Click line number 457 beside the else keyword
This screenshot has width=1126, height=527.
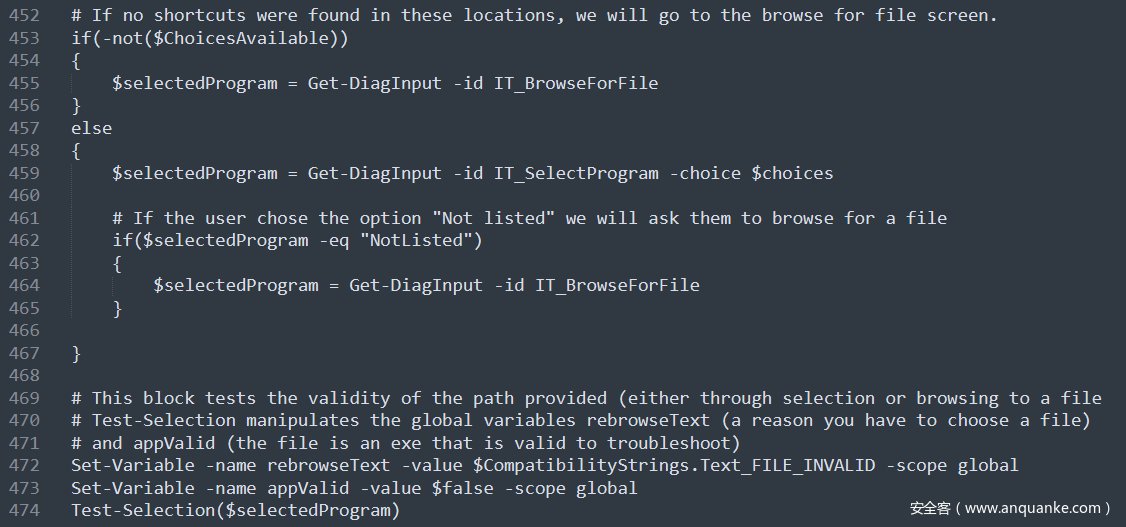(24, 128)
